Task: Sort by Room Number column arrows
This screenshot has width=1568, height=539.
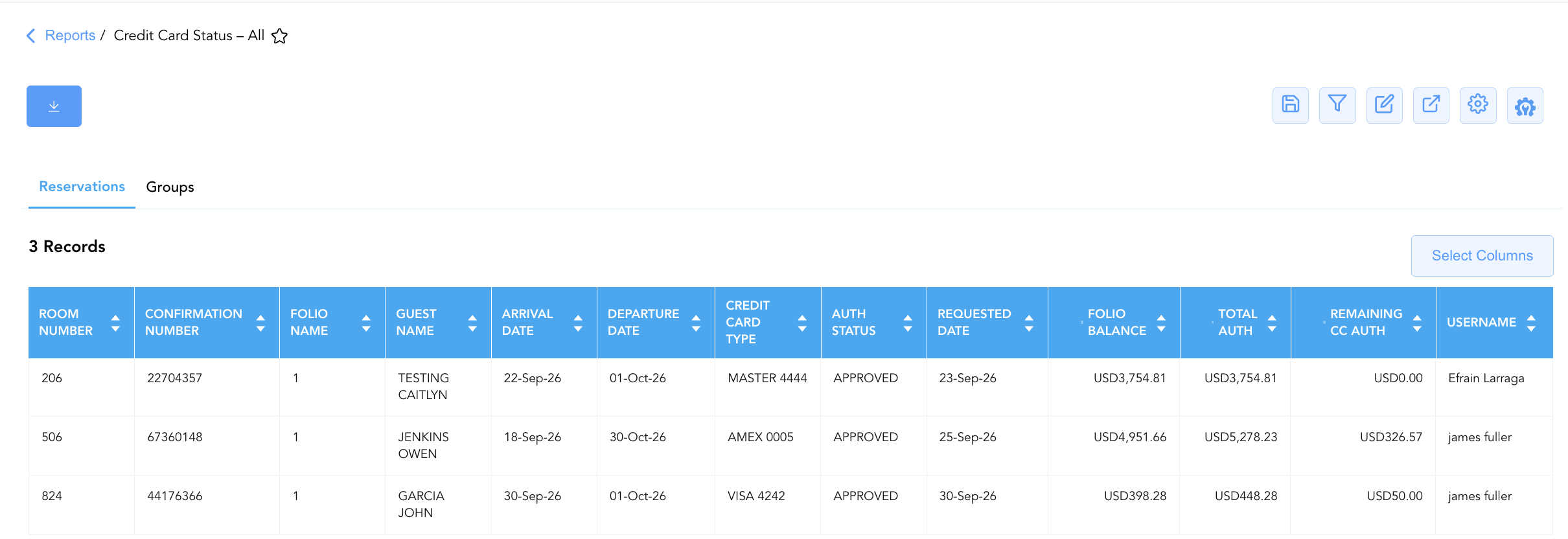Action: coord(115,323)
